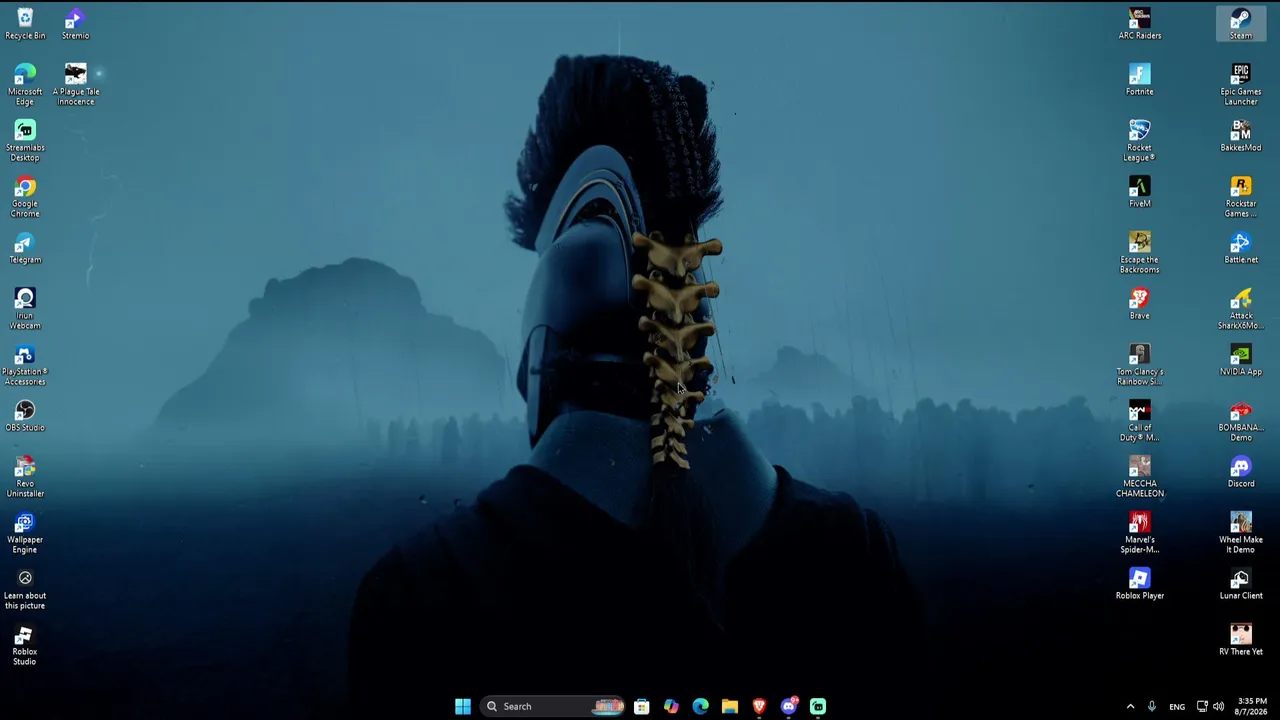Viewport: 1280px width, 720px height.
Task: Select the BakkesMod shortcut
Action: point(1241,136)
